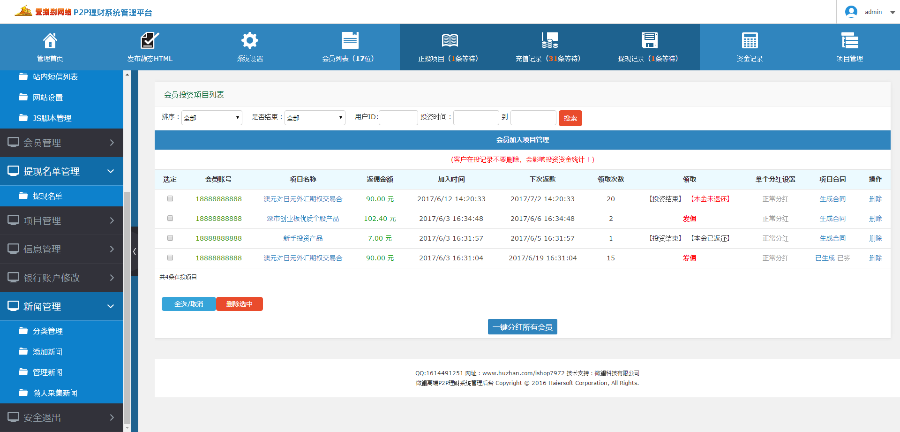
Task: Open project management stacked-list icon
Action: [849, 40]
